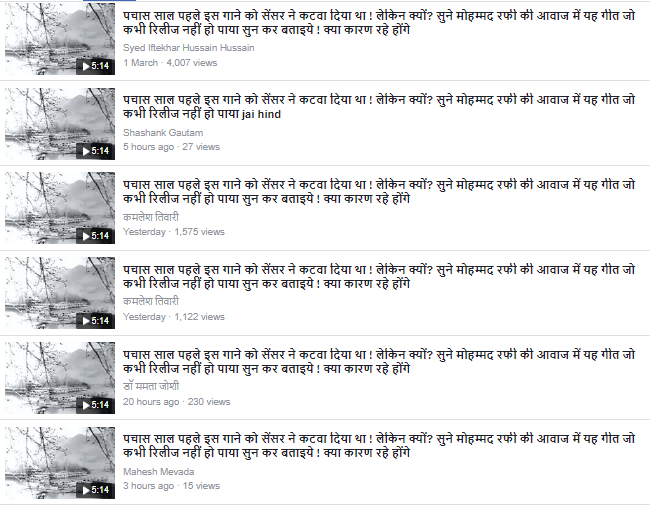Open कमलेश तिवारी profile on 1,122 views video
The image size is (650, 505).
151,301
